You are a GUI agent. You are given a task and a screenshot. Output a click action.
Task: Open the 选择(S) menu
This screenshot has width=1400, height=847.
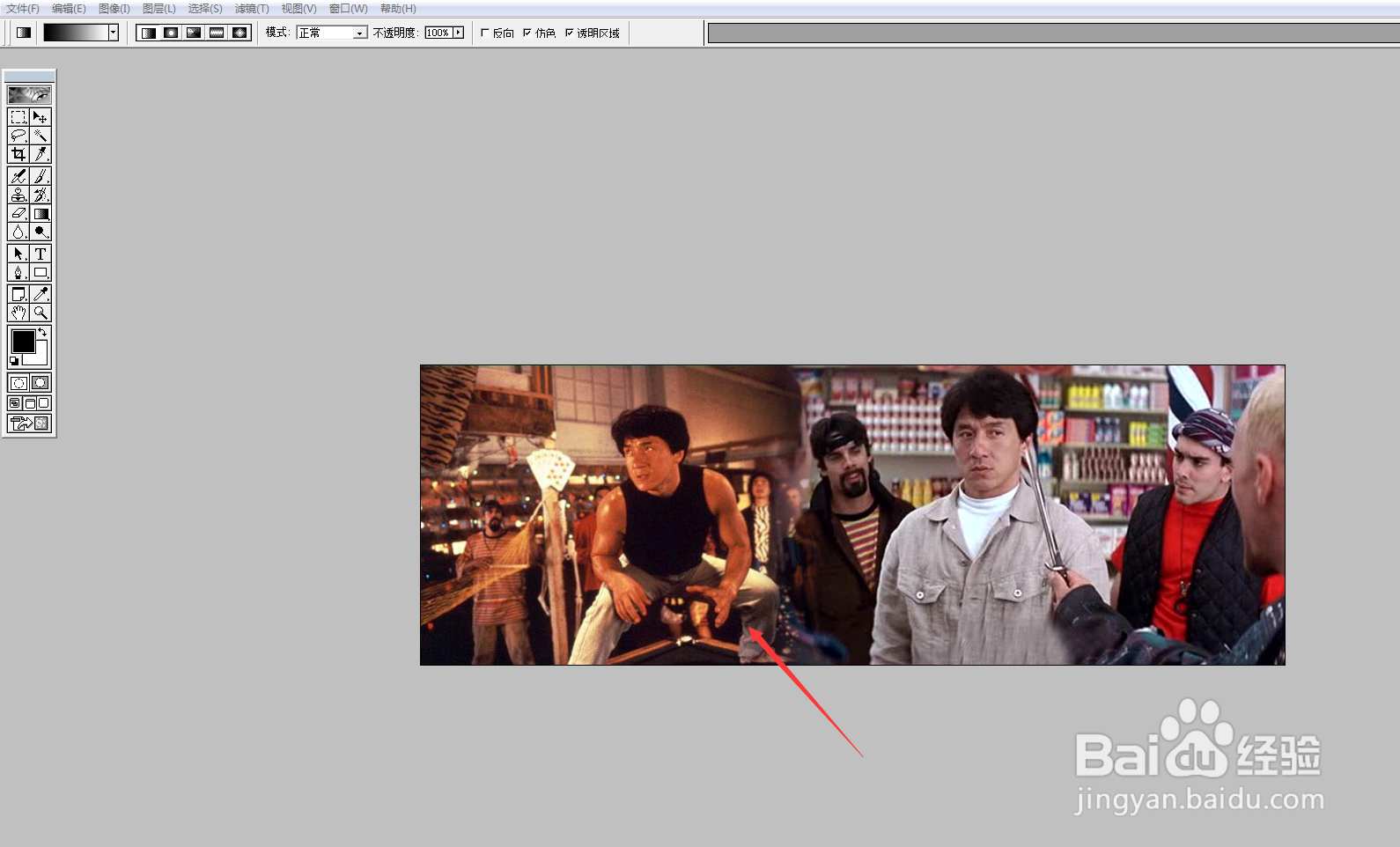point(205,9)
